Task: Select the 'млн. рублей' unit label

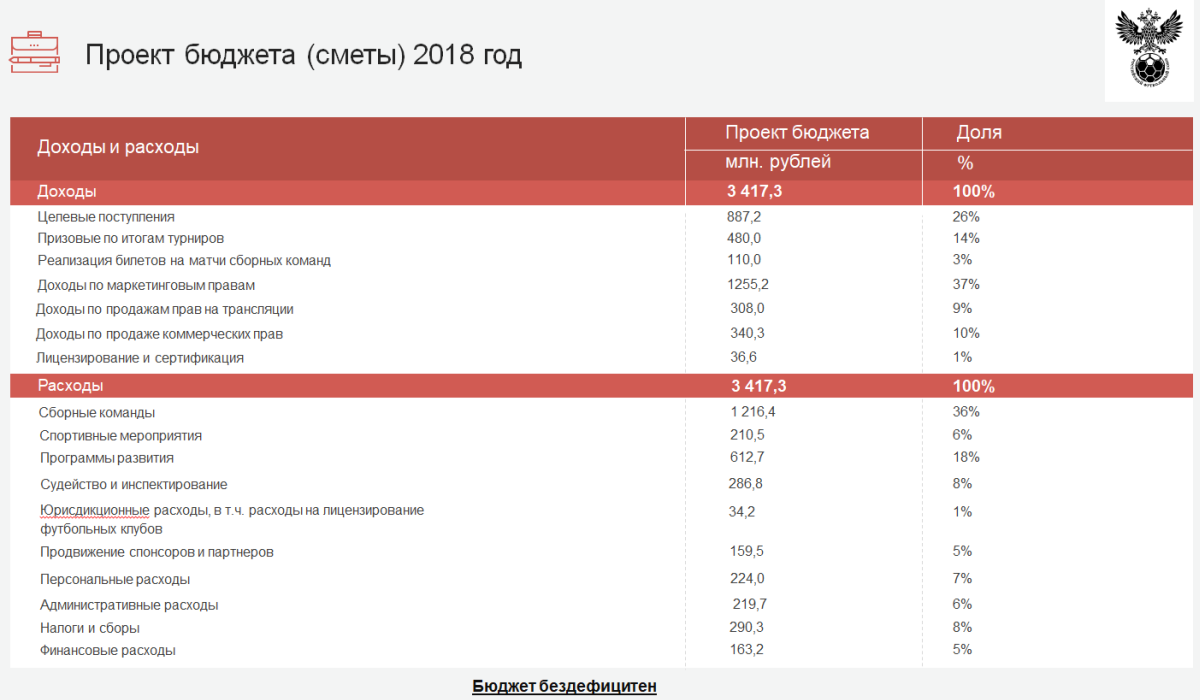Action: 778,162
